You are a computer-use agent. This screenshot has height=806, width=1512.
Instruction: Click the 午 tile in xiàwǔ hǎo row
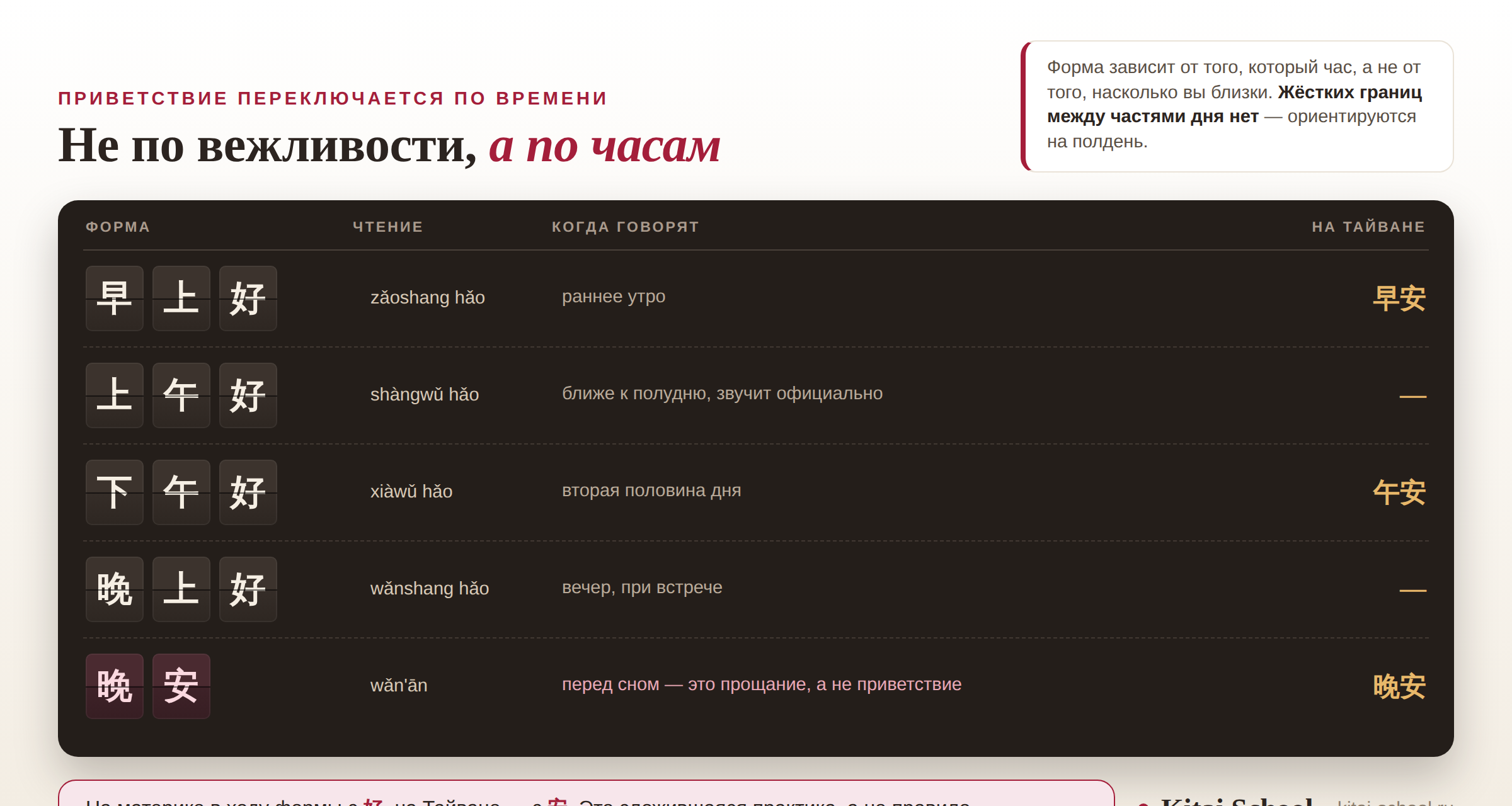181,492
